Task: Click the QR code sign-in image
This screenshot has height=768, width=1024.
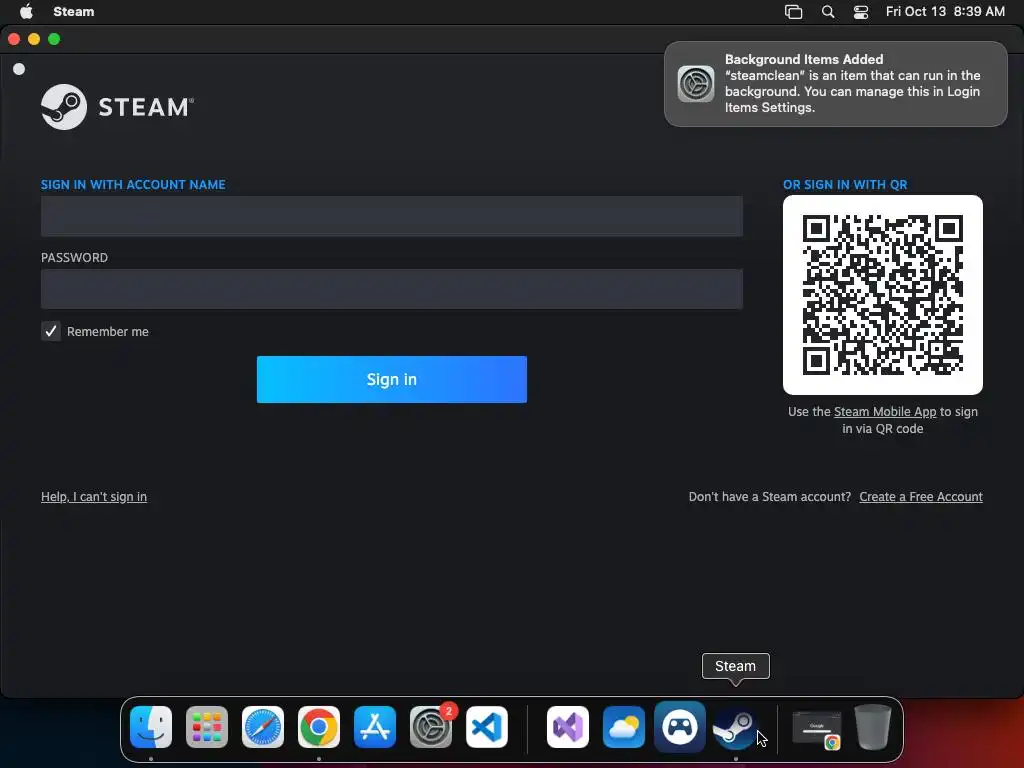Action: click(x=883, y=295)
